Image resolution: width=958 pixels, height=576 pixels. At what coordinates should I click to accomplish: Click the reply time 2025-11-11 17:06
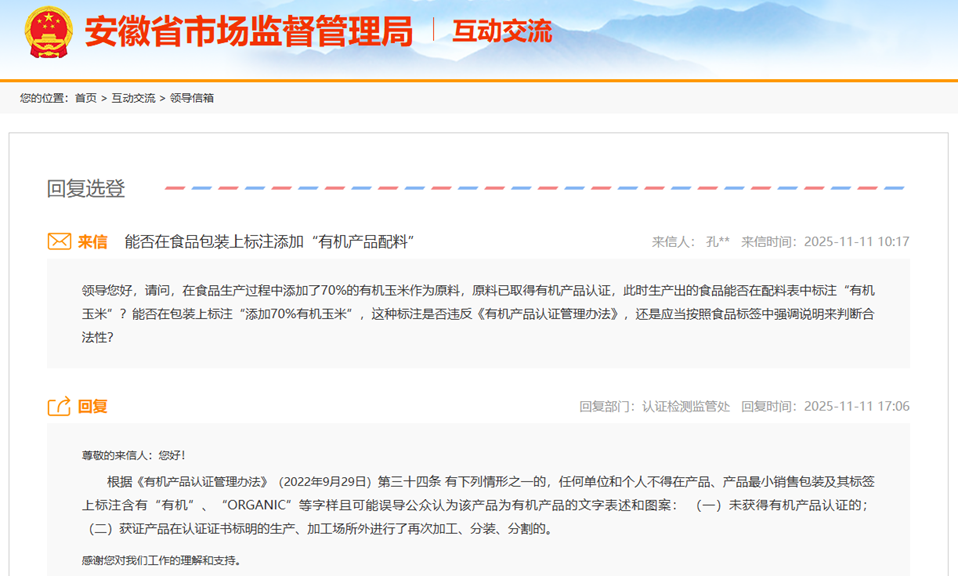pyautogui.click(x=857, y=406)
